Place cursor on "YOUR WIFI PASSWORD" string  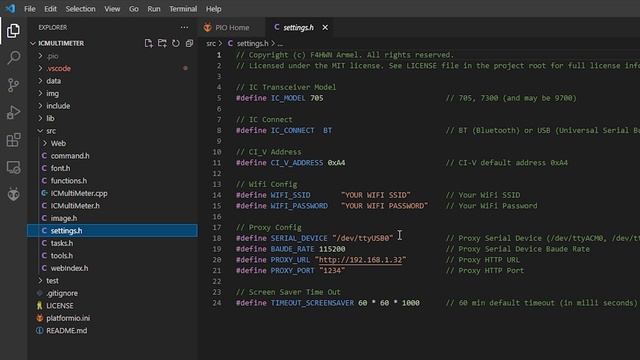384,206
